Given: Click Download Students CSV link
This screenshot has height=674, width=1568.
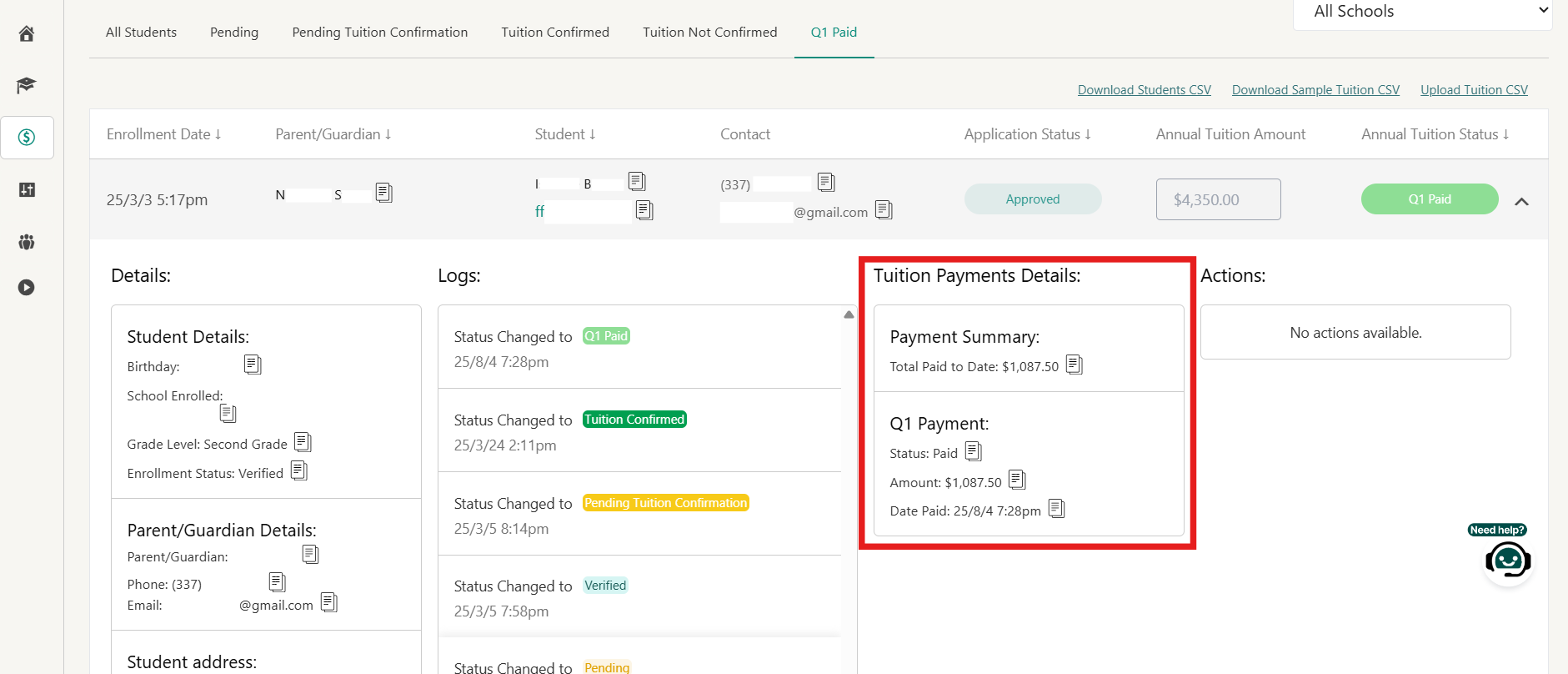Looking at the screenshot, I should click(1144, 90).
